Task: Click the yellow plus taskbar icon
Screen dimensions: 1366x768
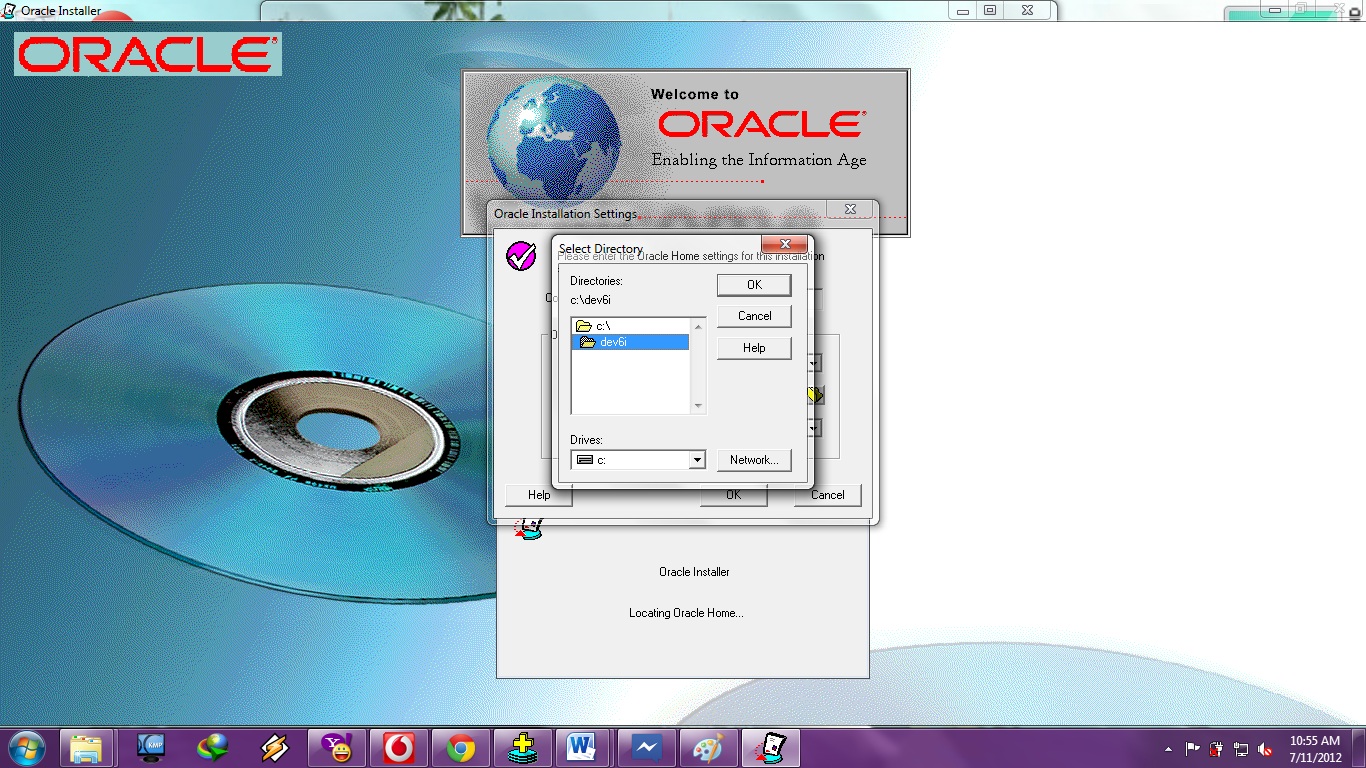Action: (523, 748)
